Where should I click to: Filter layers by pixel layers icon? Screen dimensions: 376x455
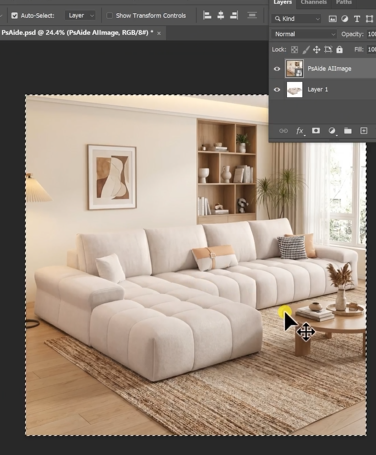(x=332, y=19)
